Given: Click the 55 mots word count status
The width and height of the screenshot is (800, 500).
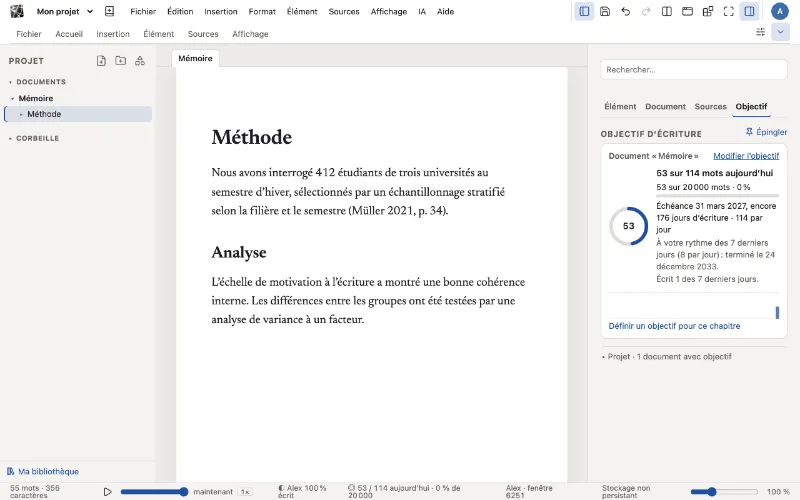Looking at the screenshot, I should (x=35, y=491).
